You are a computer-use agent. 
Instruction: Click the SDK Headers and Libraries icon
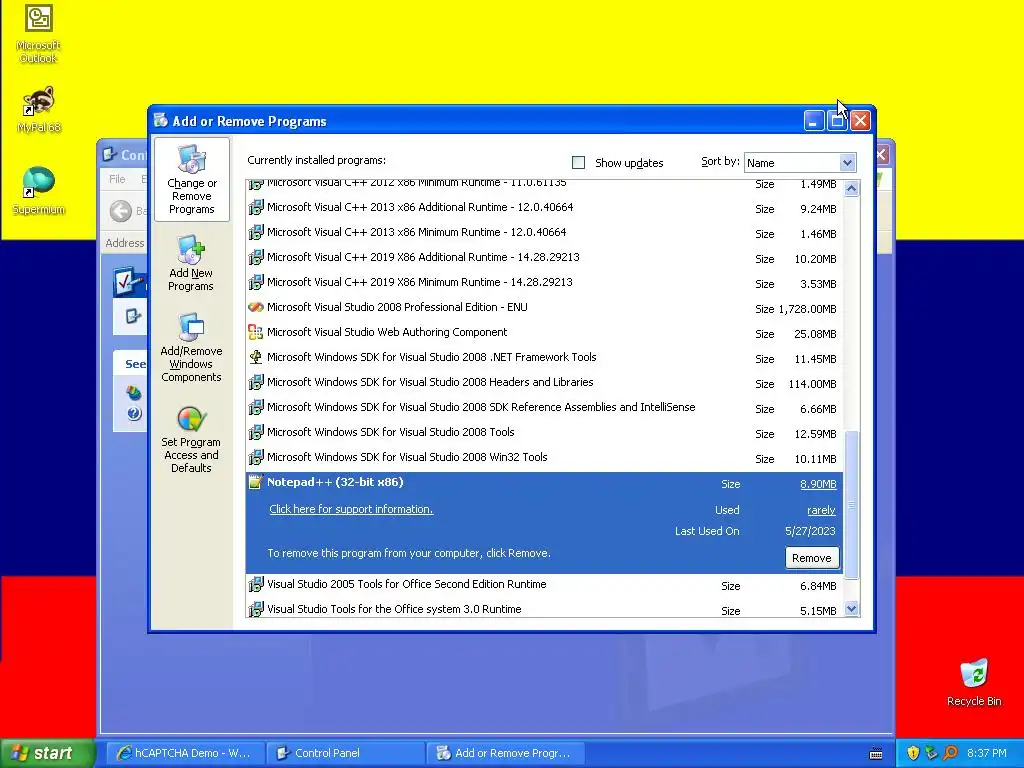[x=256, y=383]
